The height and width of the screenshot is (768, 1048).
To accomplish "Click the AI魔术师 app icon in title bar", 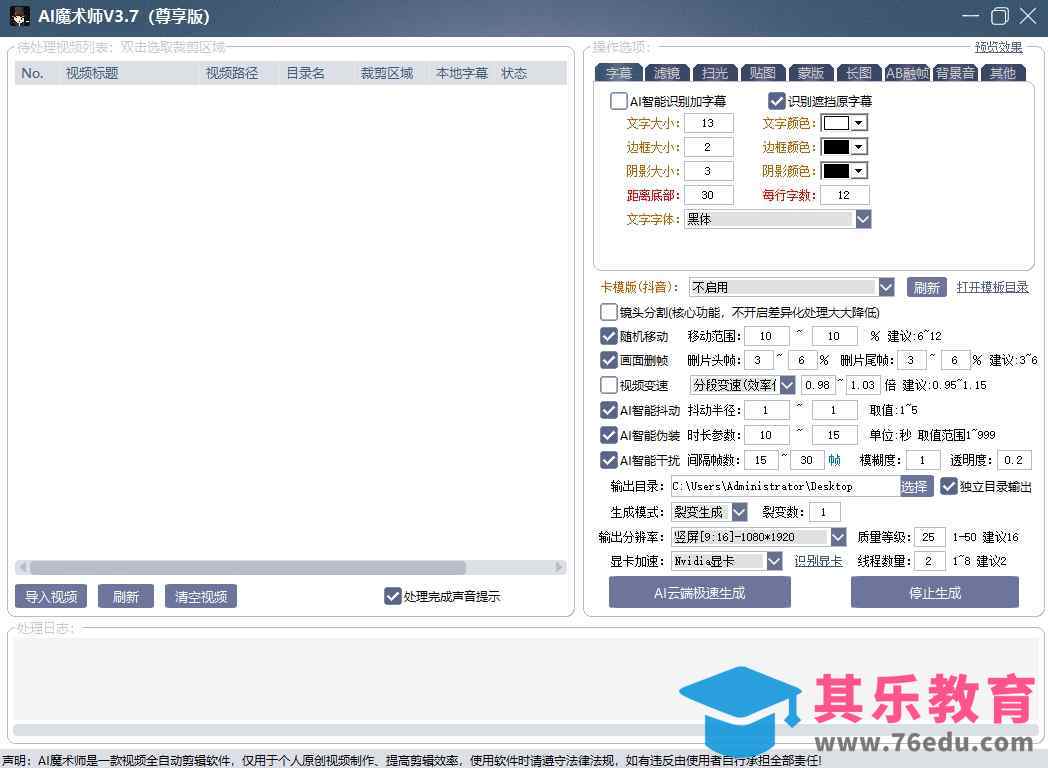I will pyautogui.click(x=20, y=17).
